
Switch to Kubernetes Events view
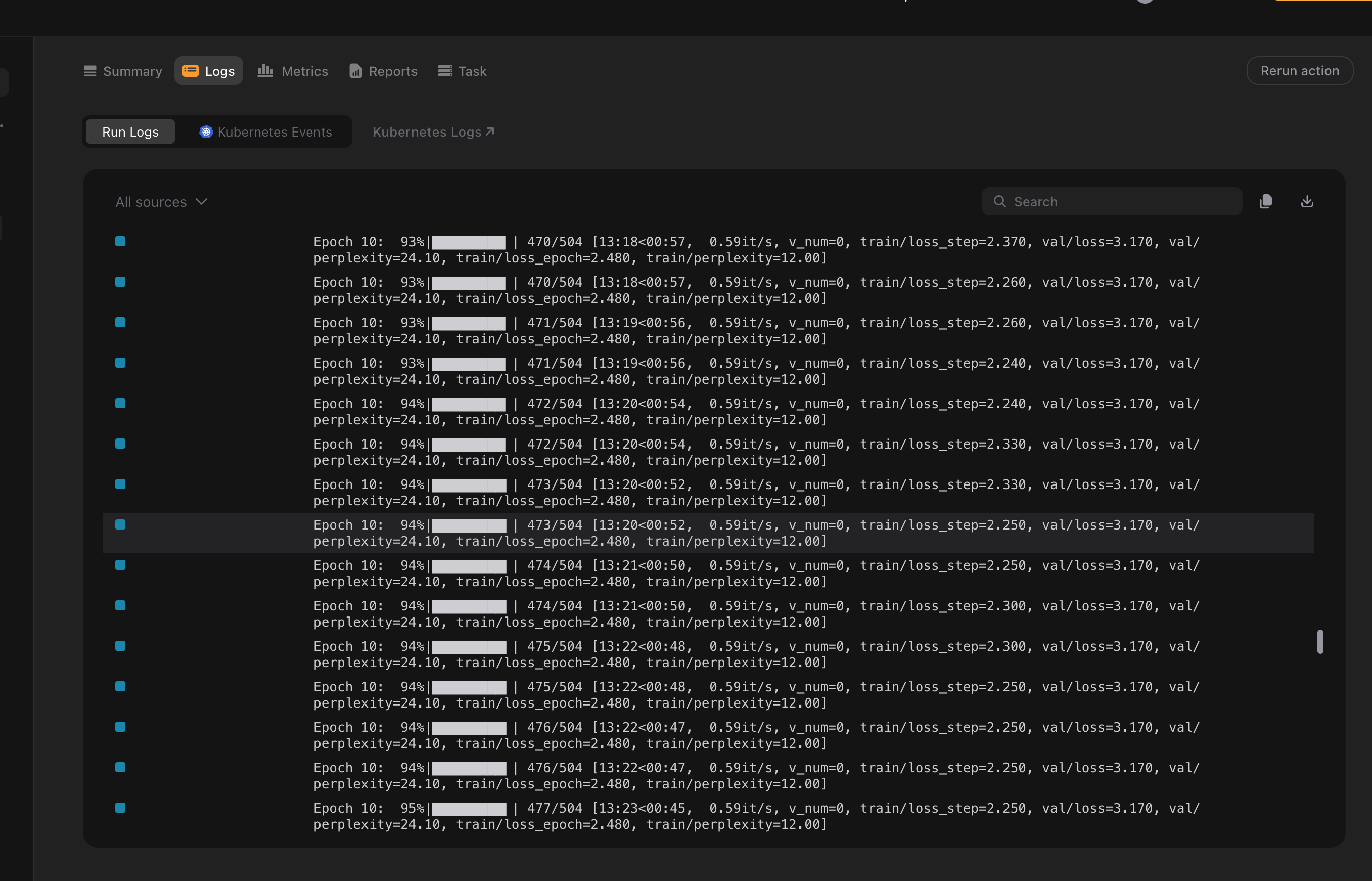coord(275,132)
